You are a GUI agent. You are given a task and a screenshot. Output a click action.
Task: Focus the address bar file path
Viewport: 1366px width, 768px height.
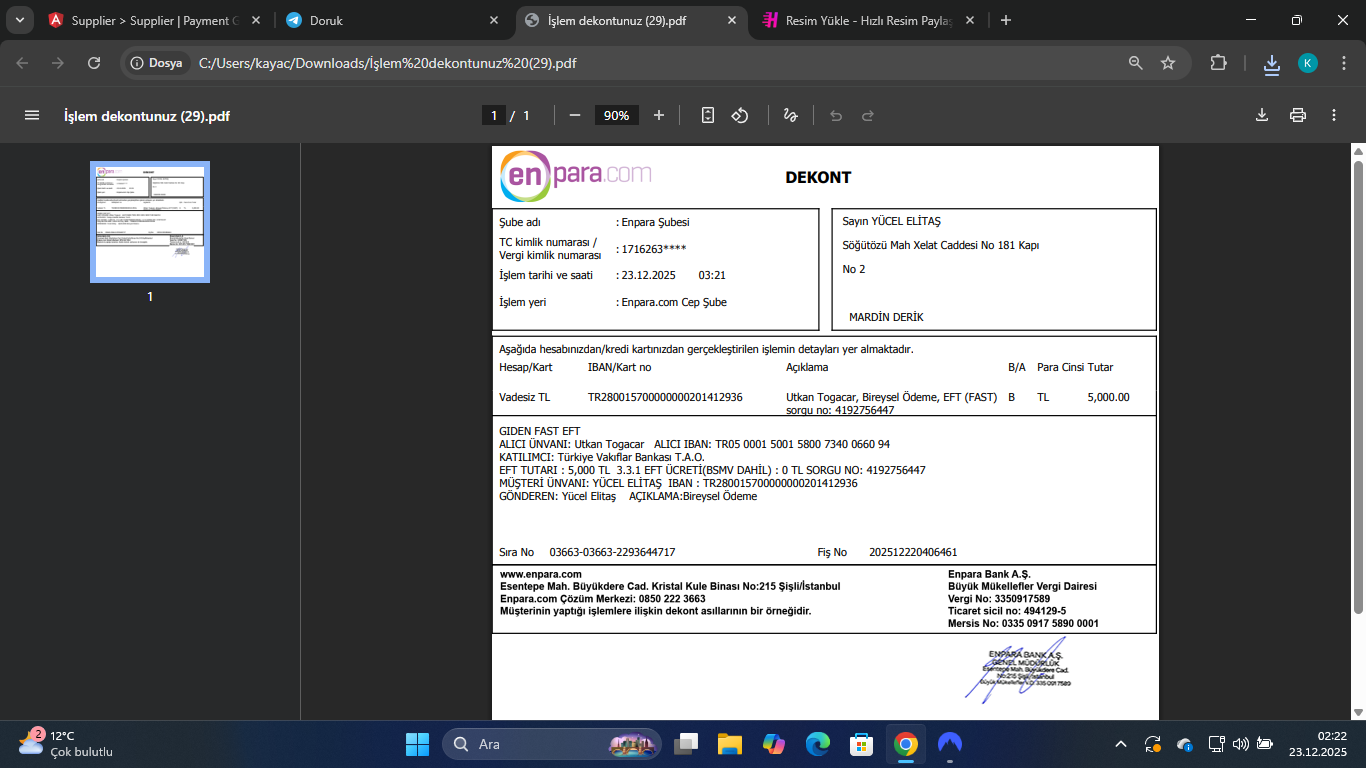388,63
